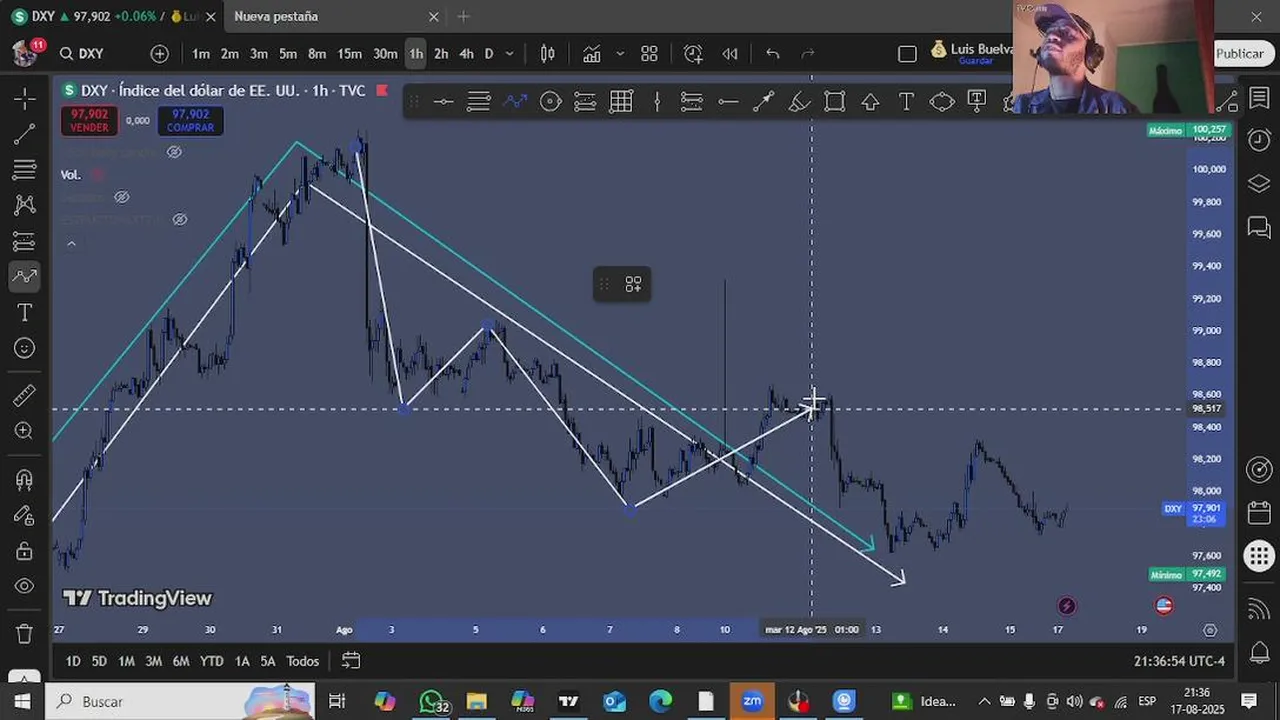1280x720 pixels.
Task: Select the text T tool in favorites toolbar
Action: tap(906, 101)
